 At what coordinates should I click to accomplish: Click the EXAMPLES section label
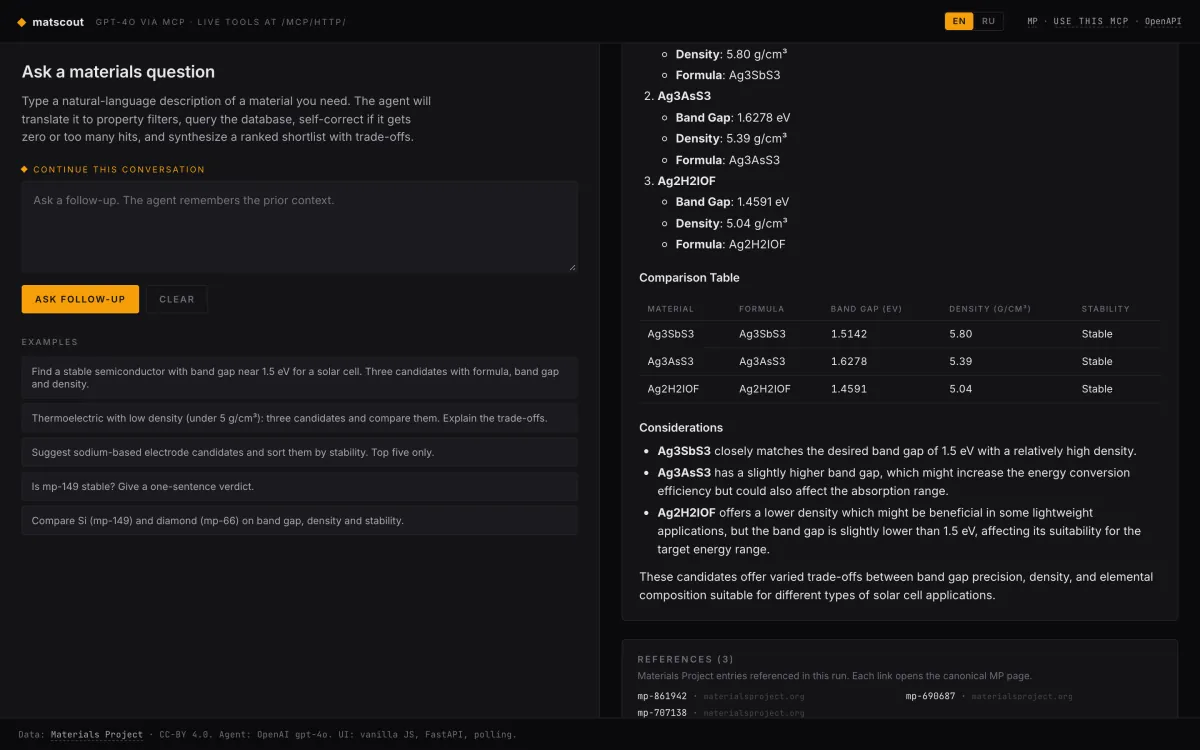tap(50, 342)
